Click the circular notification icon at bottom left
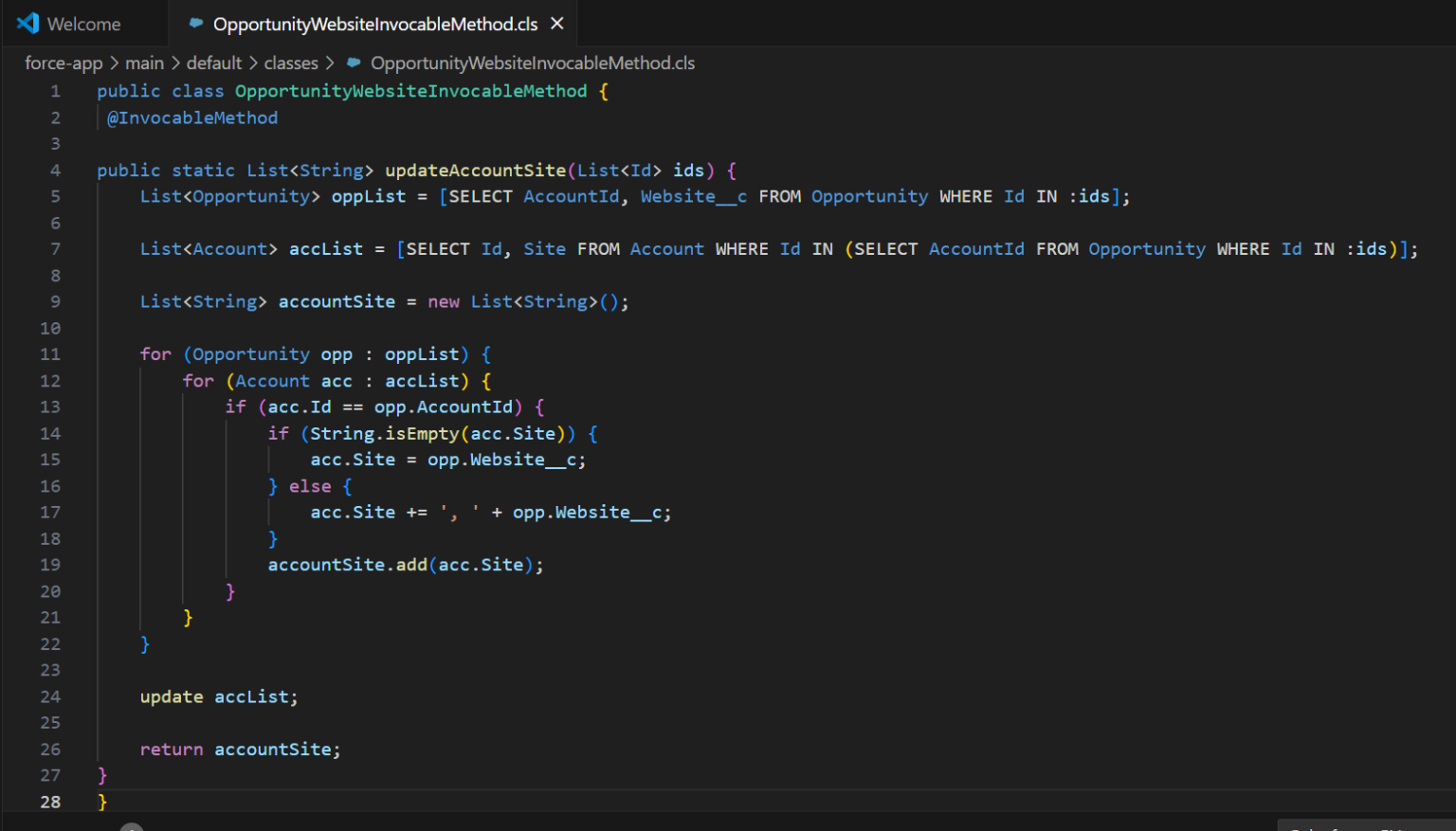 [131, 826]
